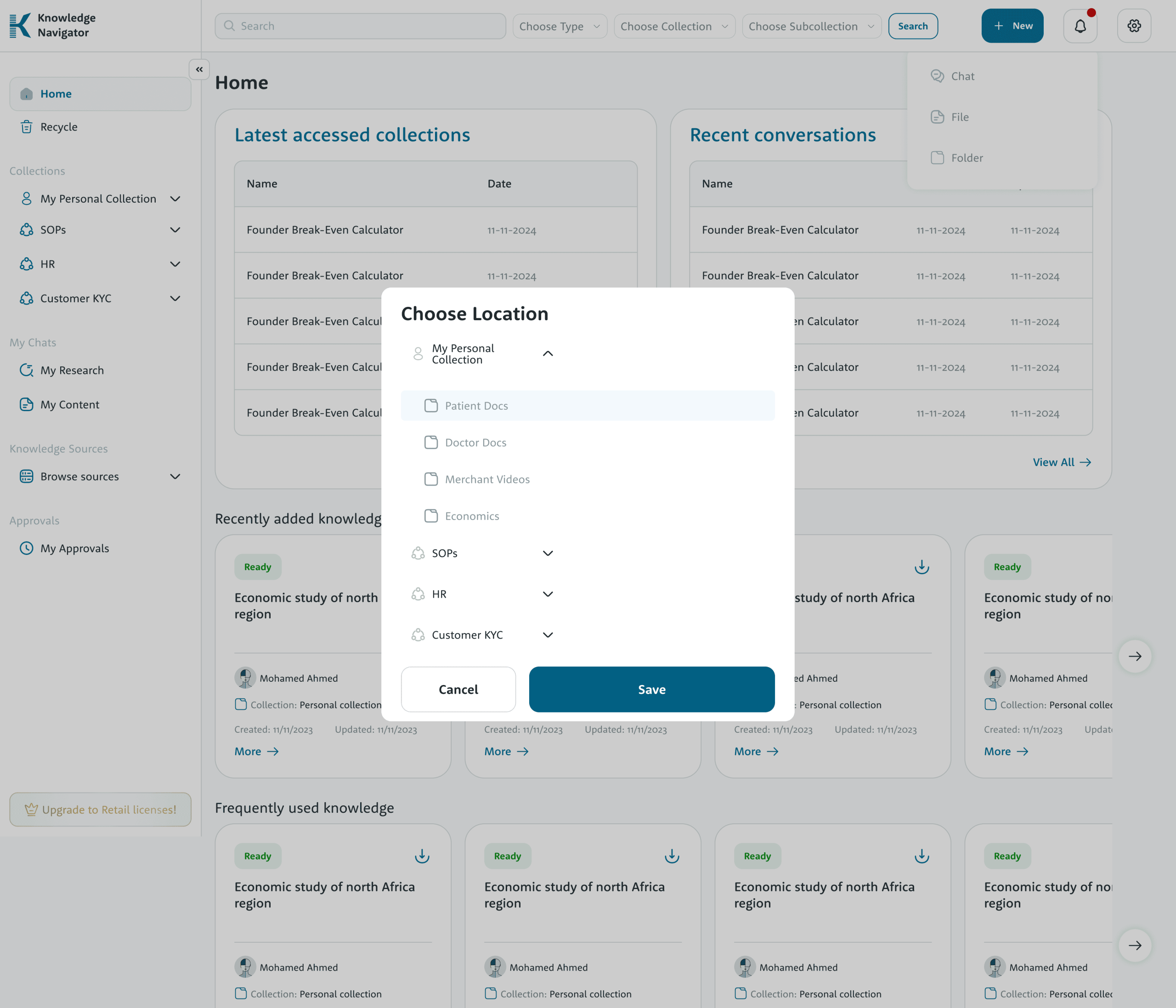
Task: Click the My Research chat icon
Action: (x=27, y=370)
